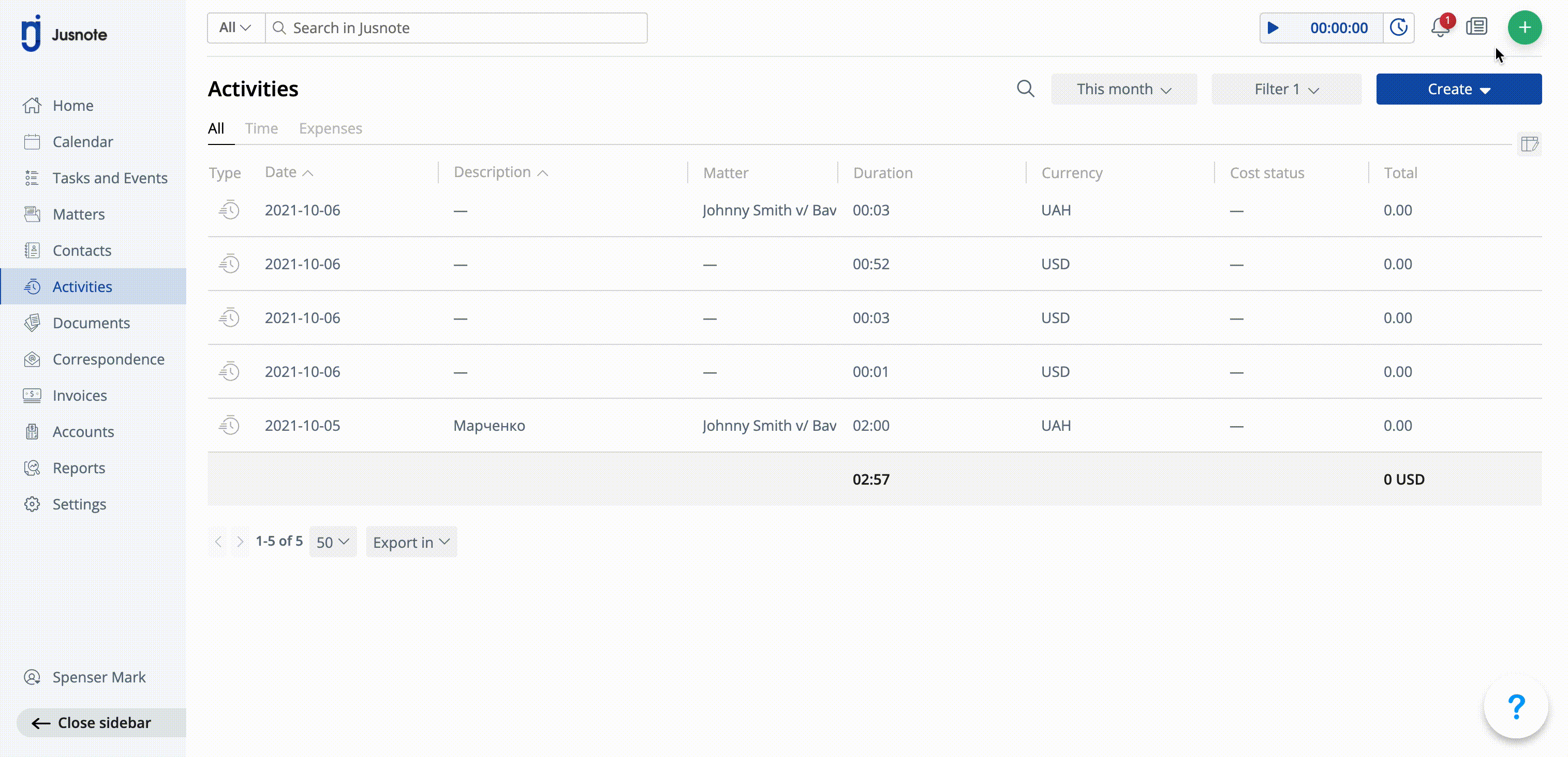This screenshot has width=1568, height=757.
Task: Start the timer with play button
Action: tap(1273, 28)
